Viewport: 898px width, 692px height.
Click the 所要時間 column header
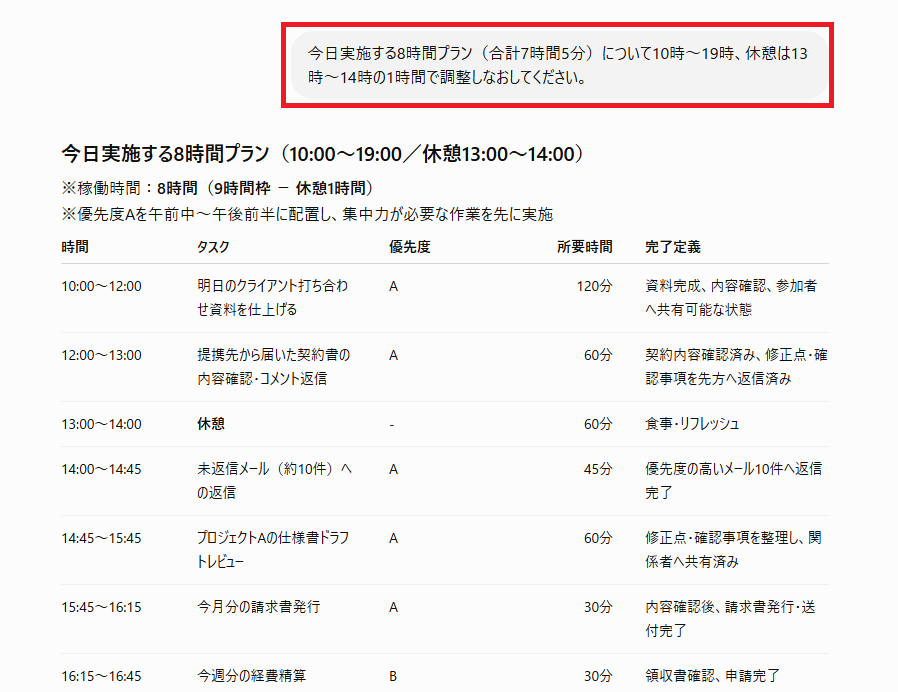585,247
